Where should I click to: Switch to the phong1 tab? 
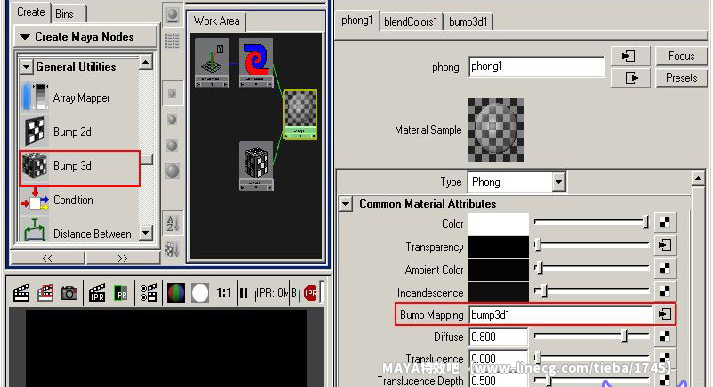[x=357, y=20]
